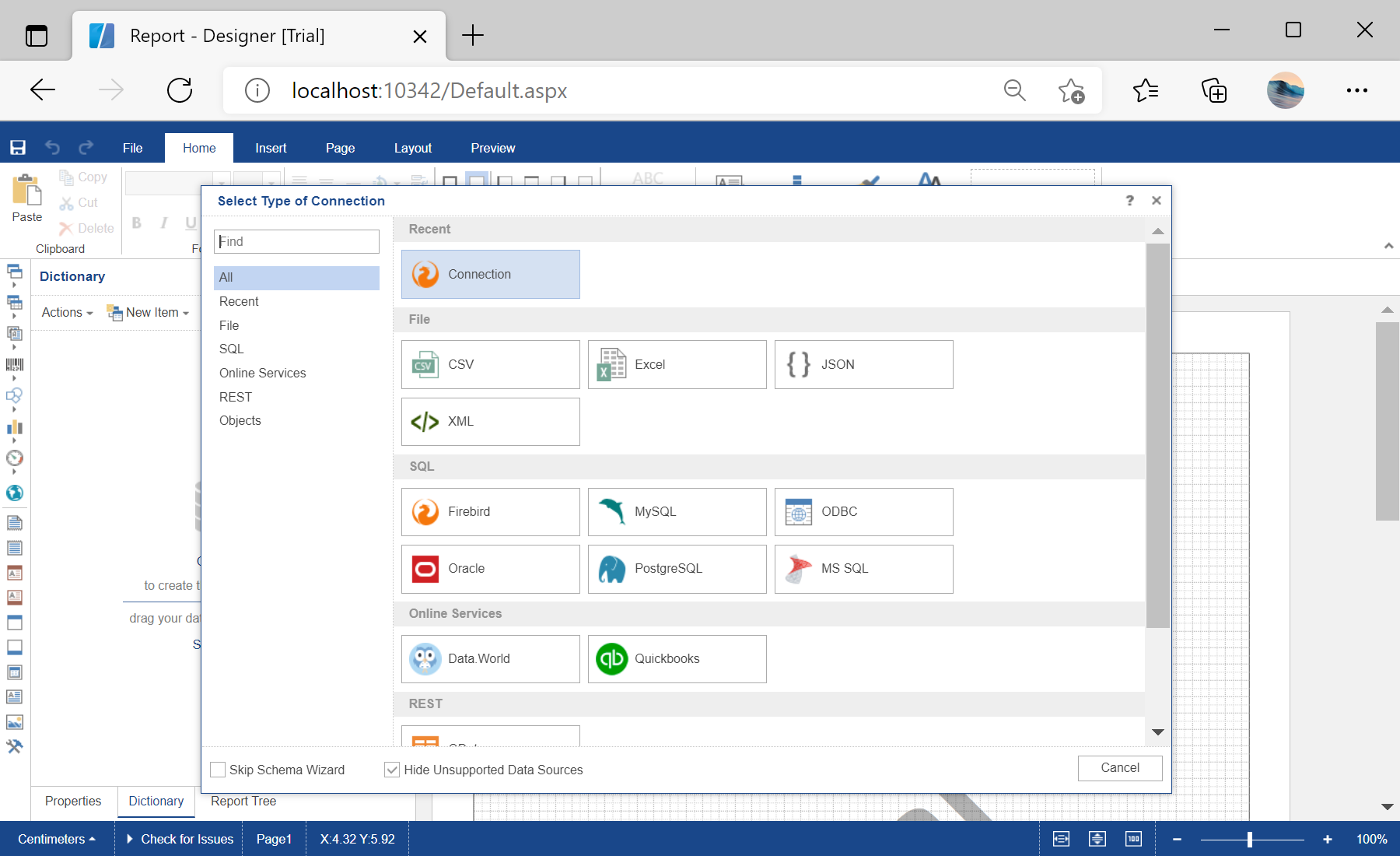
Task: Click the Find search field
Action: (296, 241)
